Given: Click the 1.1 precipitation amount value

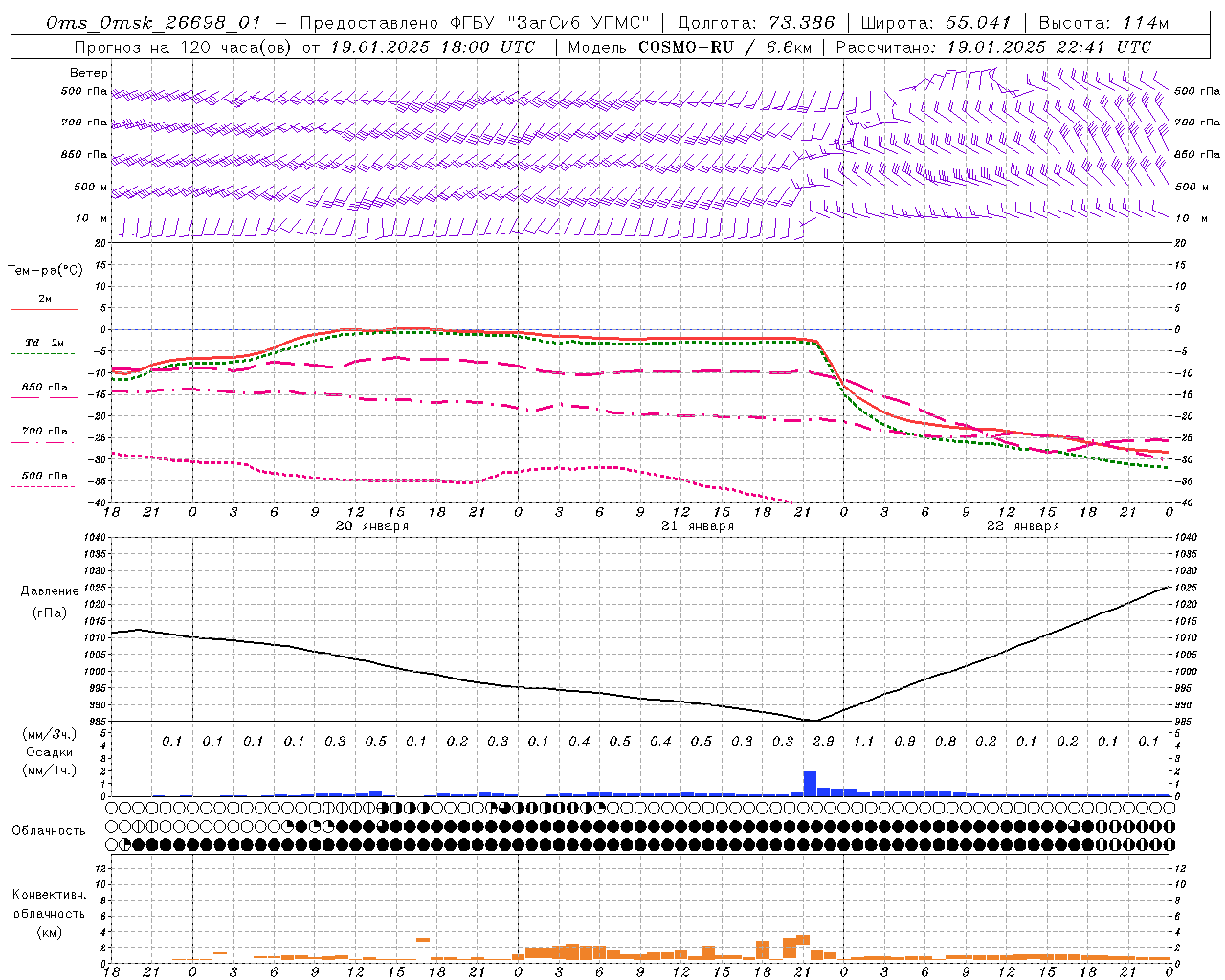Looking at the screenshot, I should coord(863,741).
